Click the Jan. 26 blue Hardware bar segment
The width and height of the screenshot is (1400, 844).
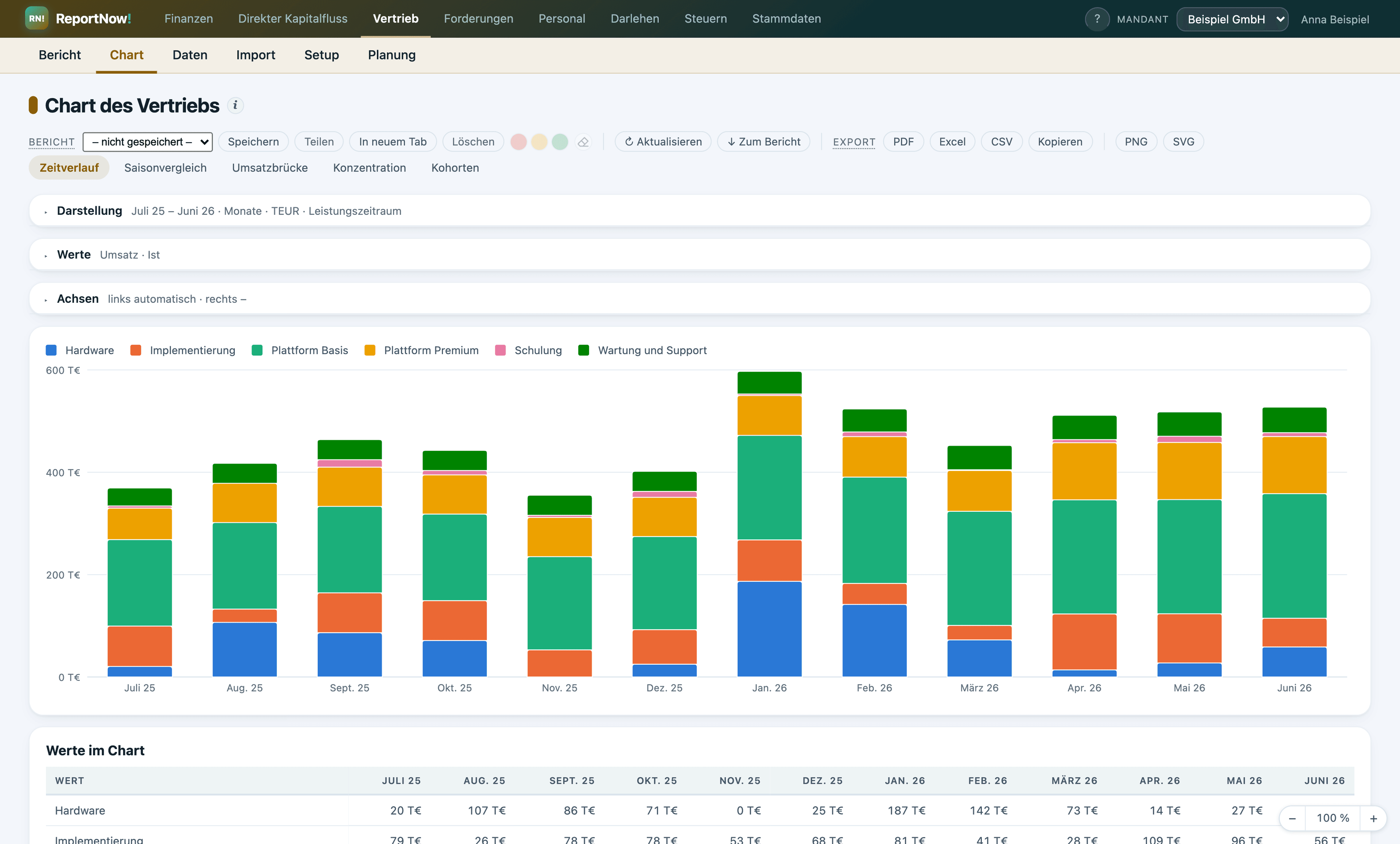coord(769,628)
